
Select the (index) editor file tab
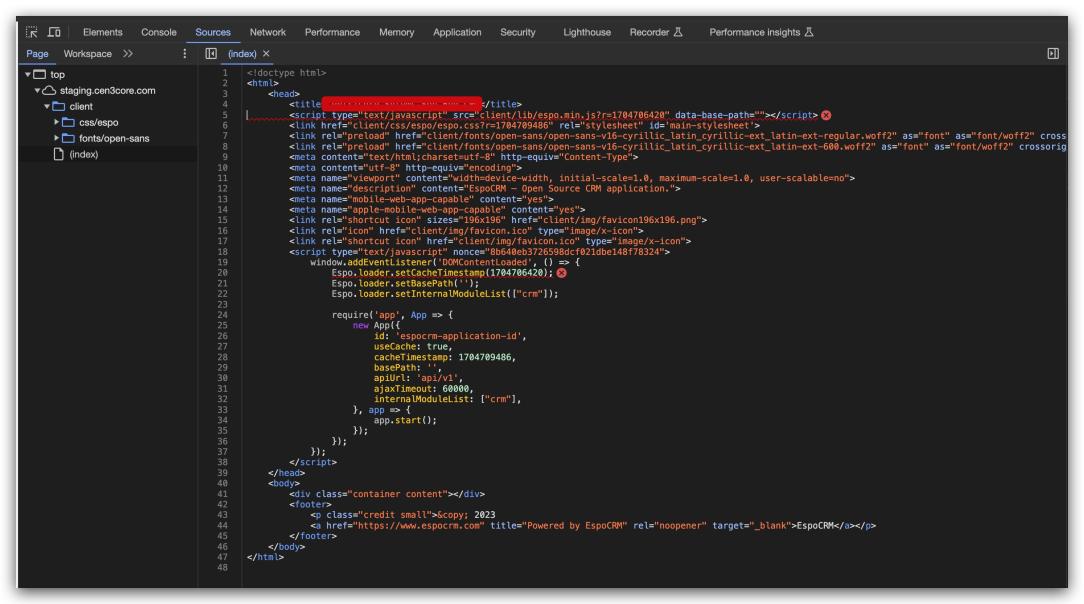(242, 53)
